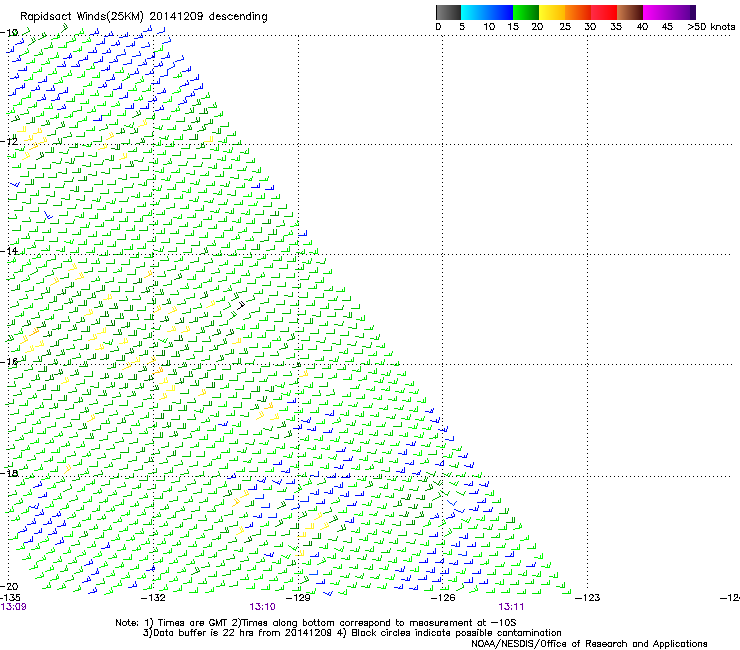
Task: Click the longitude label '-135'
Action: point(10,598)
